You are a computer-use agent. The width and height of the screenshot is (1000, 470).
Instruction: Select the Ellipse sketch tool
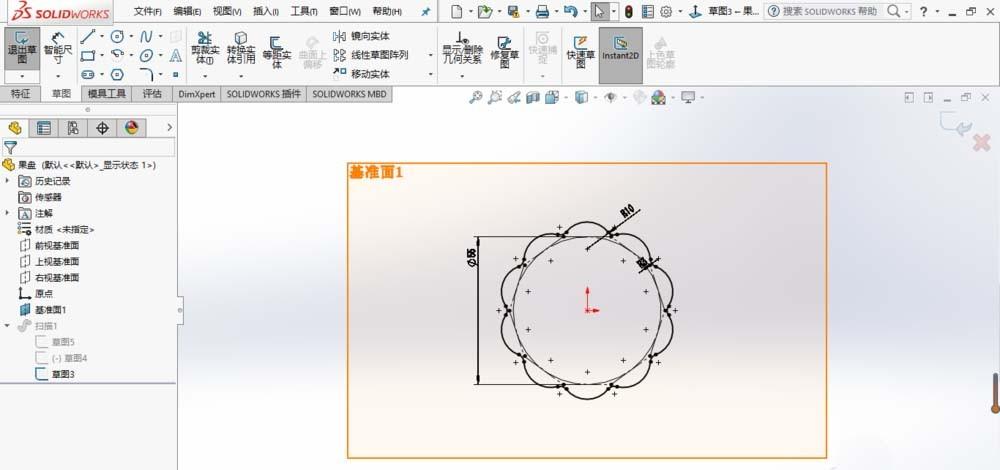[x=146, y=55]
